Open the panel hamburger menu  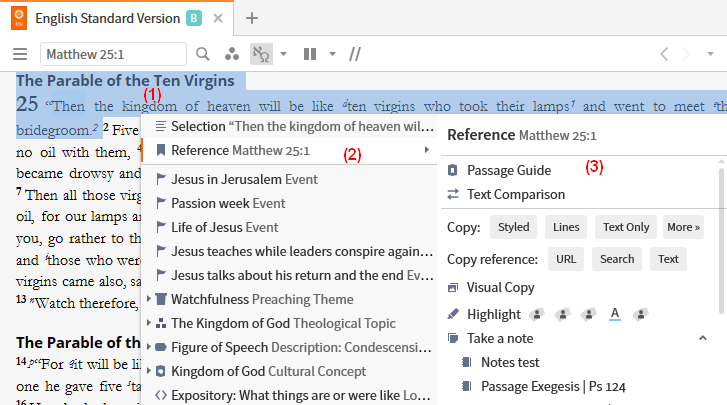coord(20,54)
